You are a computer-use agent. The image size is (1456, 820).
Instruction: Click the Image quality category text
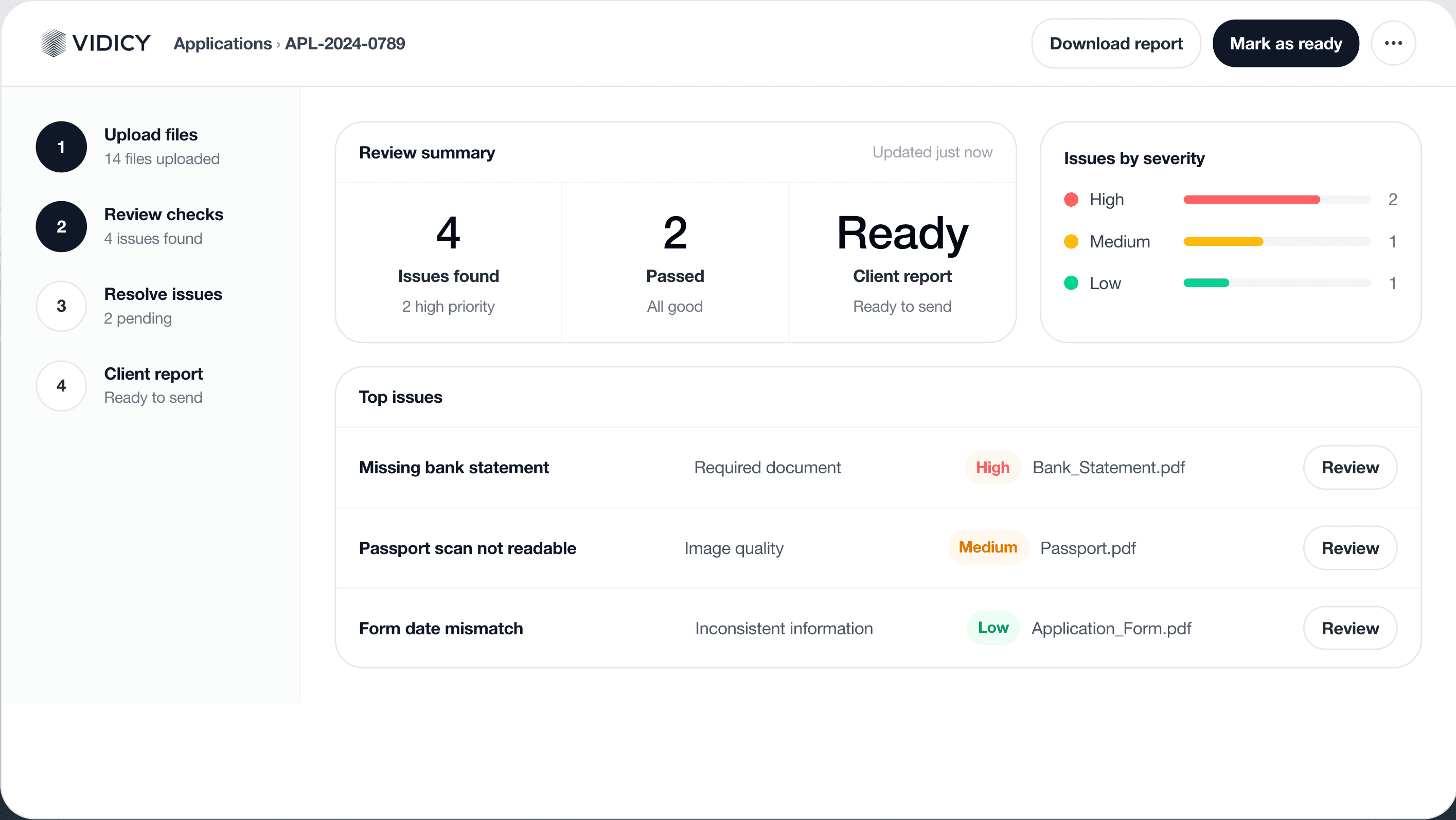[x=734, y=548]
